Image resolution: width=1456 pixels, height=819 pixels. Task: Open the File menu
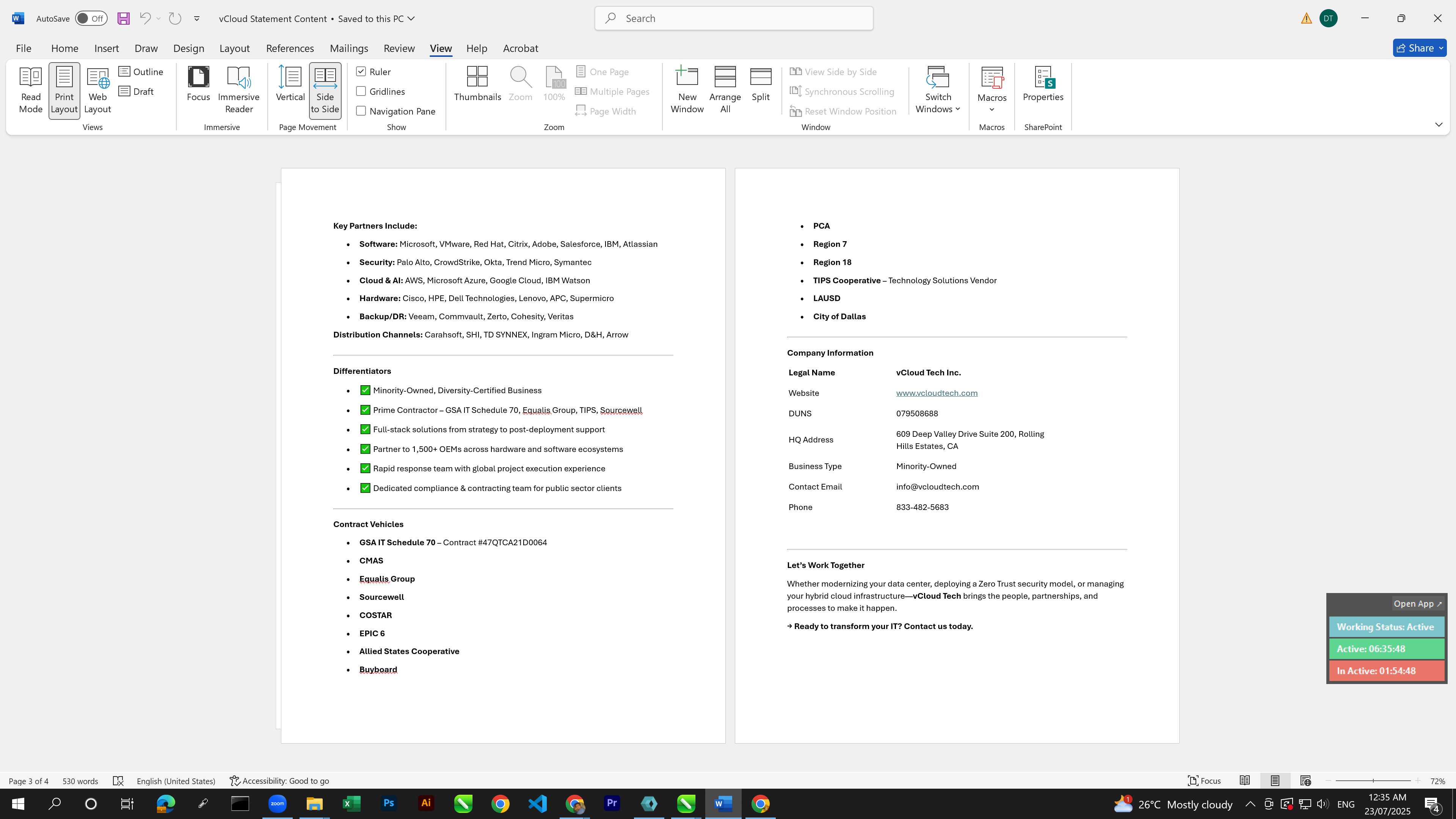pos(23,48)
